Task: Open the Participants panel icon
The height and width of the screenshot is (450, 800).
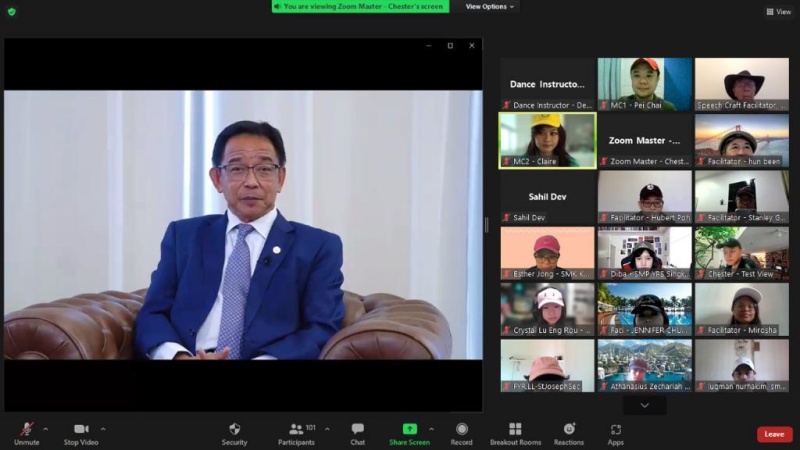Action: (x=296, y=429)
